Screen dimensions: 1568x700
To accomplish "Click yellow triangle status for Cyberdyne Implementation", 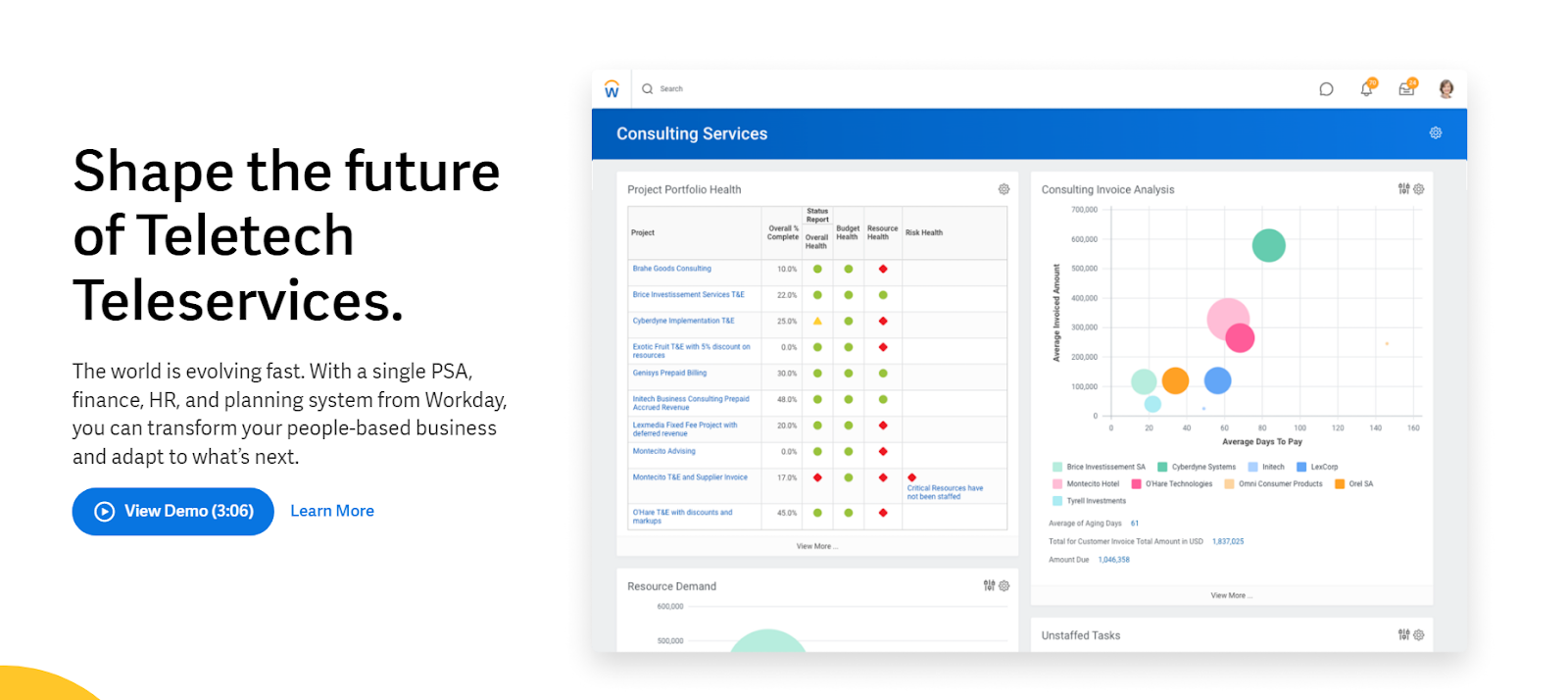I will [817, 322].
